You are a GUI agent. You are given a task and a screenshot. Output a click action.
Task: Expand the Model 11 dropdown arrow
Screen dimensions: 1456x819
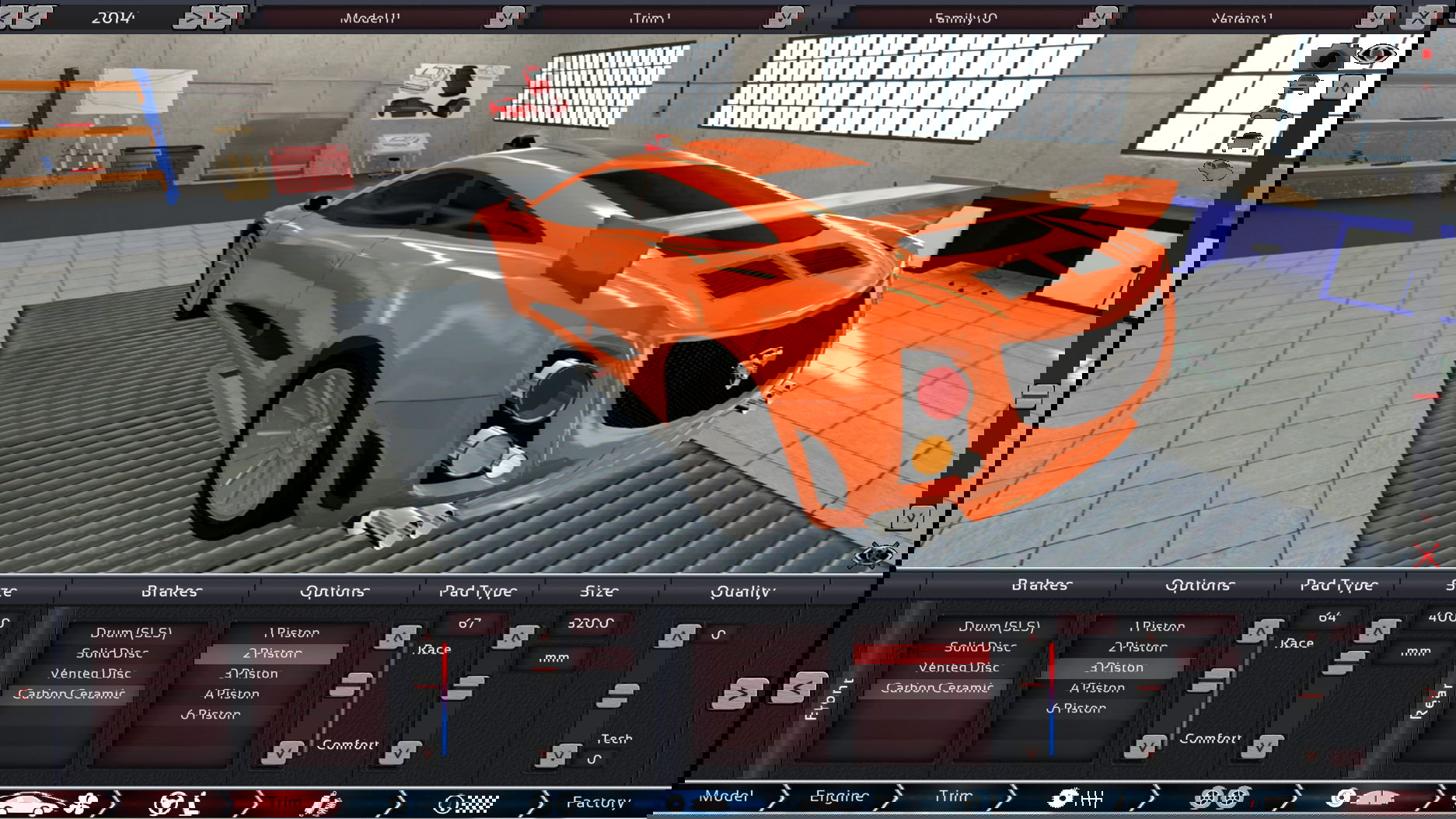[509, 17]
